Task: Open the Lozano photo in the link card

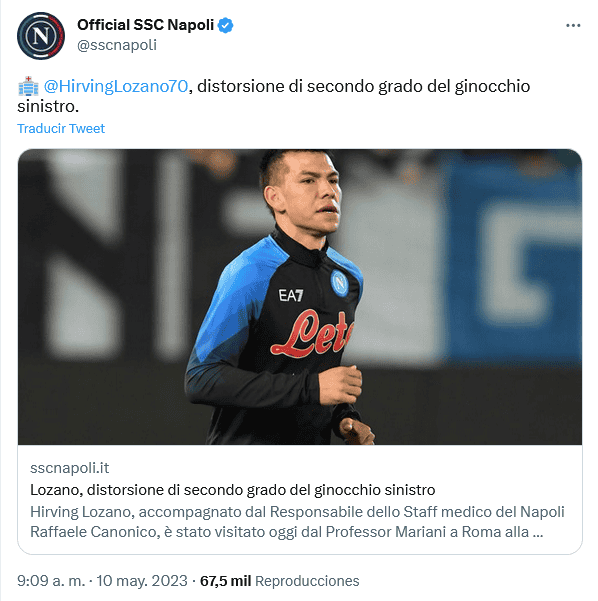Action: click(x=300, y=297)
